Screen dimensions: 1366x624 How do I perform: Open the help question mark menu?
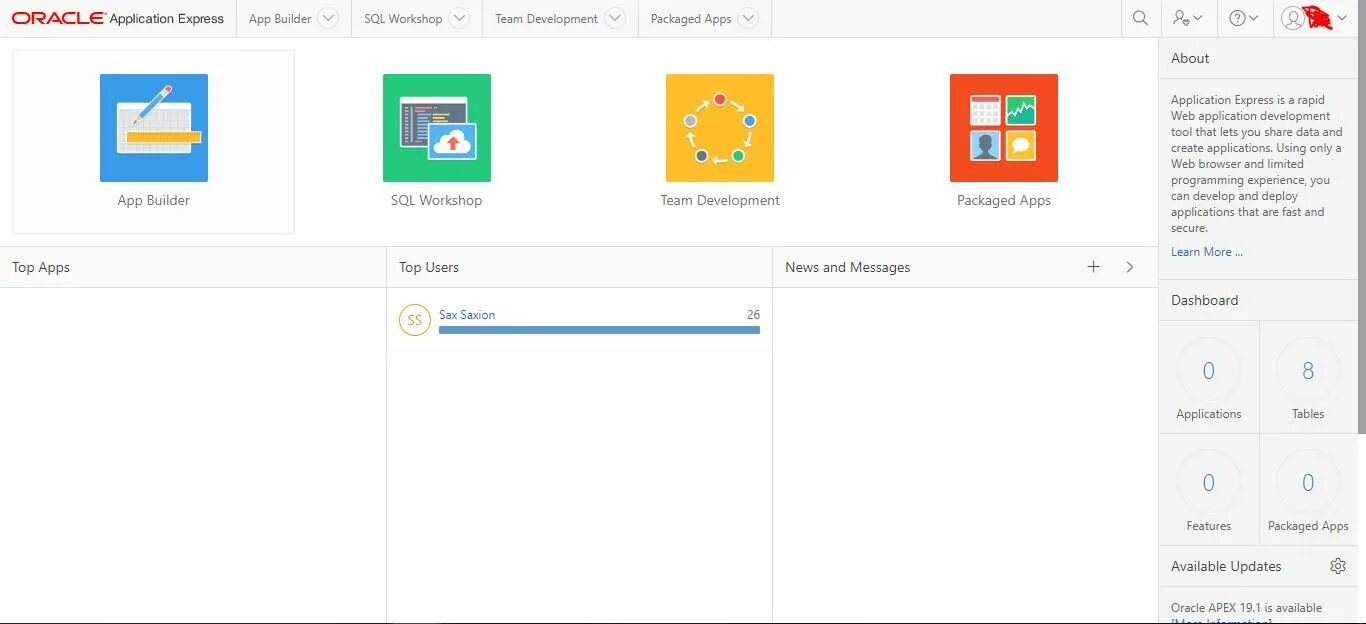click(1243, 18)
